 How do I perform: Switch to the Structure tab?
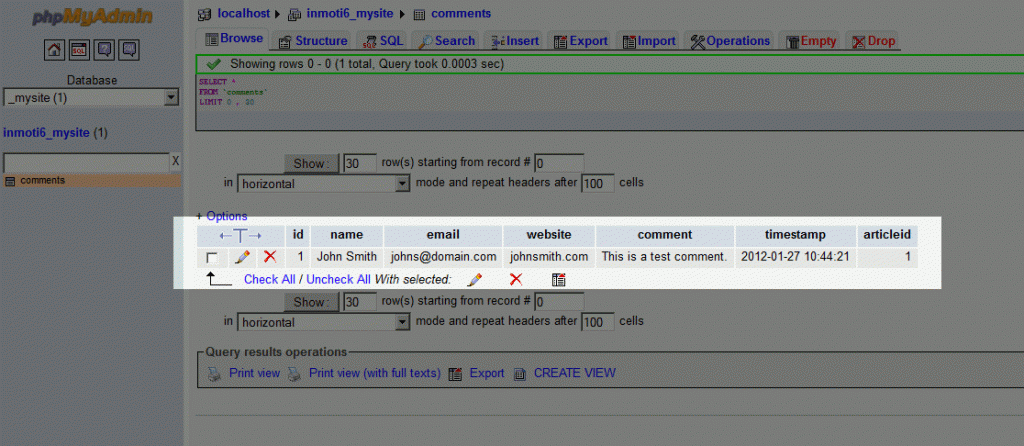(x=312, y=41)
